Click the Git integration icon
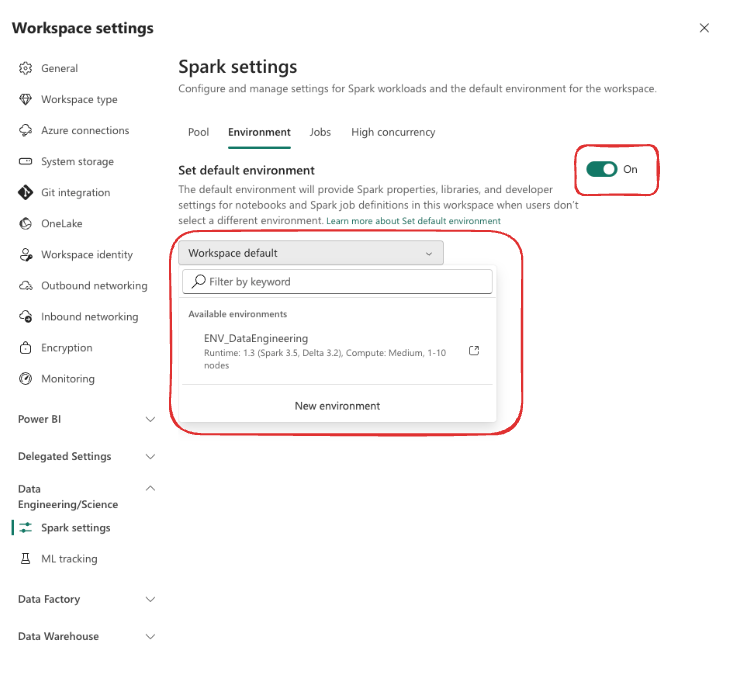The height and width of the screenshot is (698, 736). coord(26,192)
